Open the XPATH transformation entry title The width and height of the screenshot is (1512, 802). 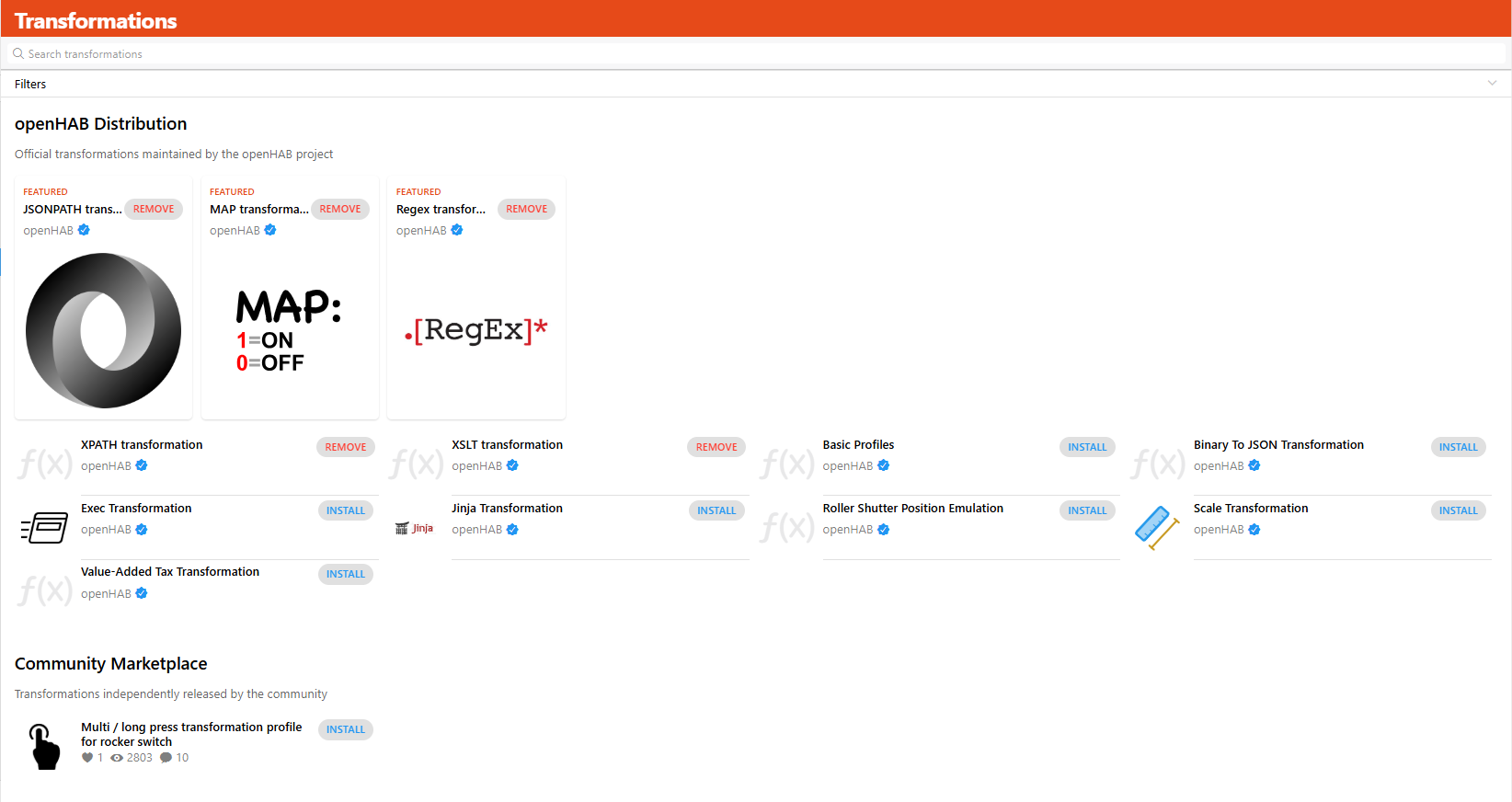pyautogui.click(x=142, y=444)
